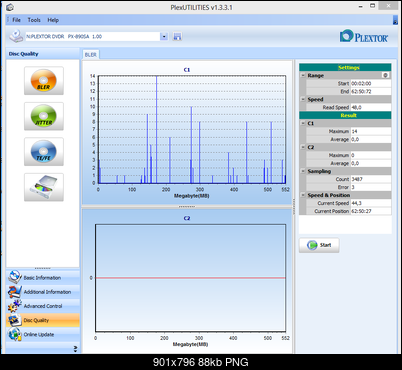Click the Settings header bar

[345, 67]
